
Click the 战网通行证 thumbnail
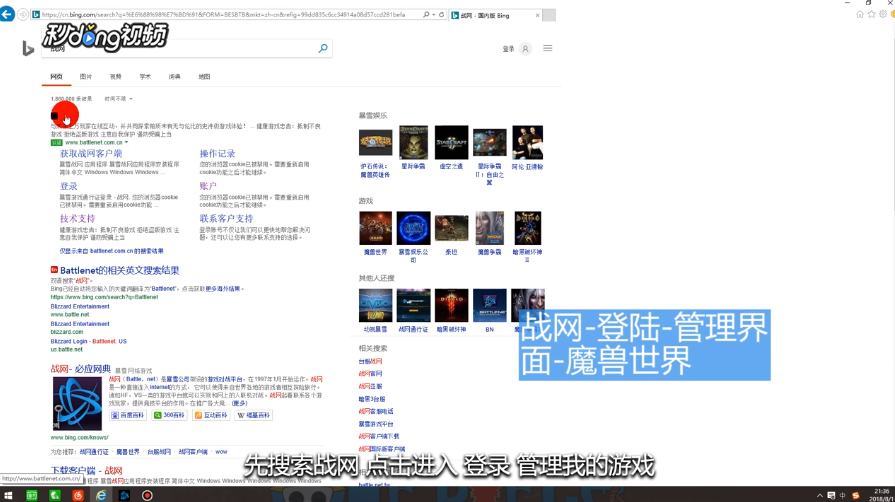click(x=413, y=306)
